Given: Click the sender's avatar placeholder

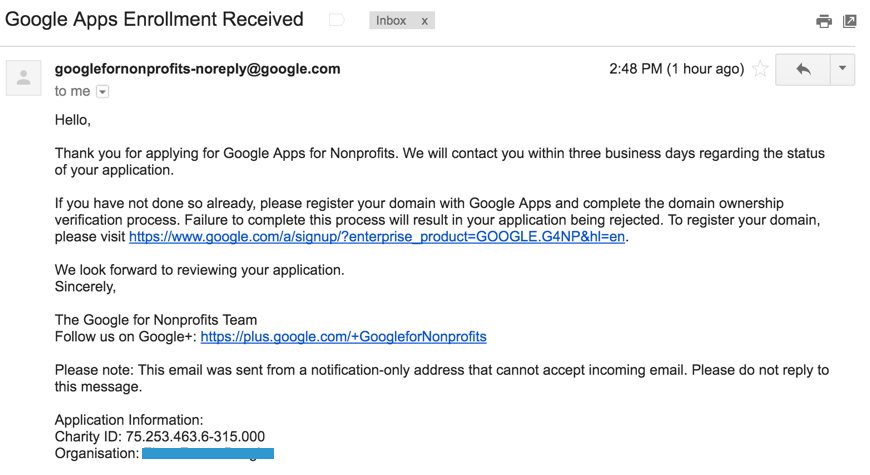Looking at the screenshot, I should pos(23,78).
